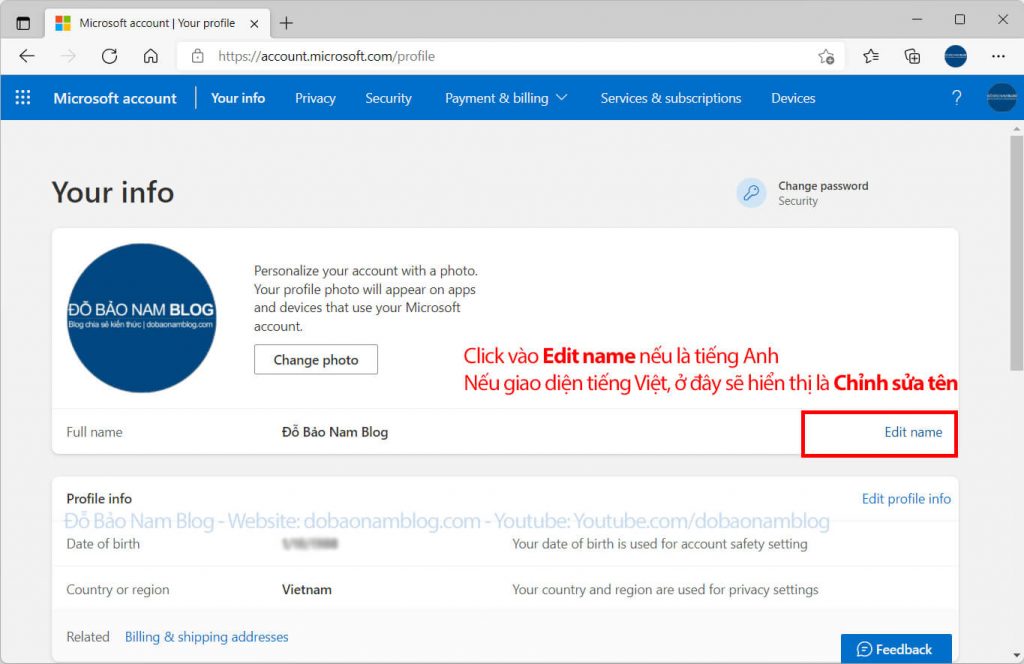The image size is (1024, 664).
Task: Click the Your info page heading
Action: click(x=113, y=193)
